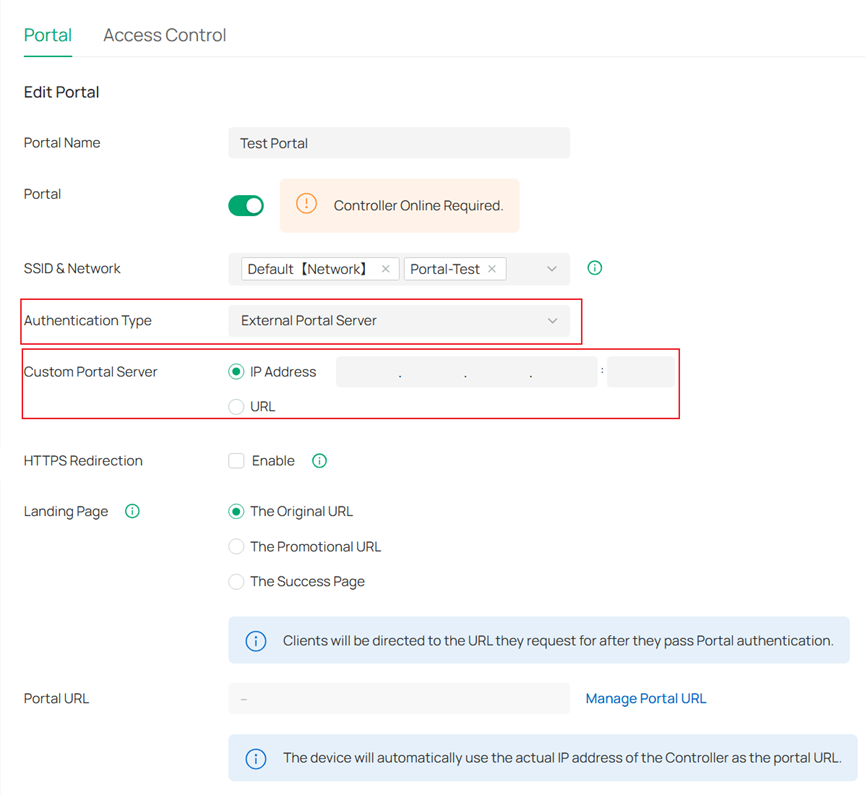This screenshot has width=865, height=795.
Task: Click the orange warning icon in the Controller notice
Action: (306, 204)
